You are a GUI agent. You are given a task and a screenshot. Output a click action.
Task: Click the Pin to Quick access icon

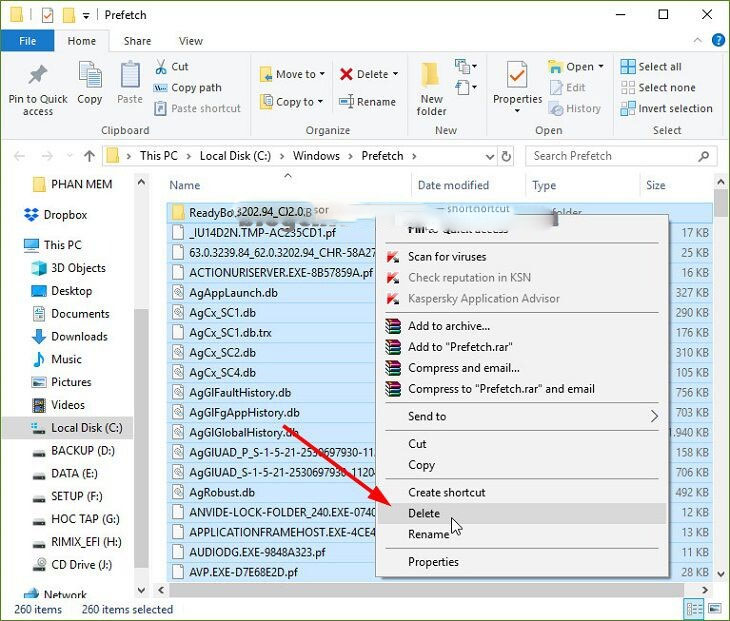pyautogui.click(x=38, y=76)
